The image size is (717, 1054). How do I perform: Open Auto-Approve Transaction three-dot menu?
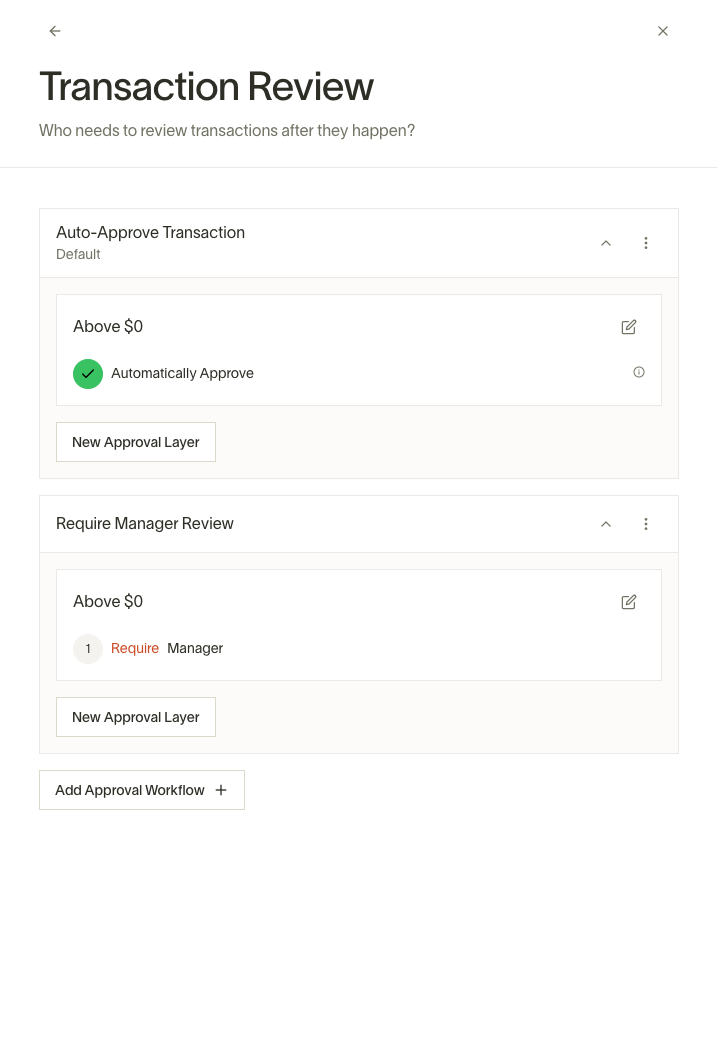click(646, 243)
